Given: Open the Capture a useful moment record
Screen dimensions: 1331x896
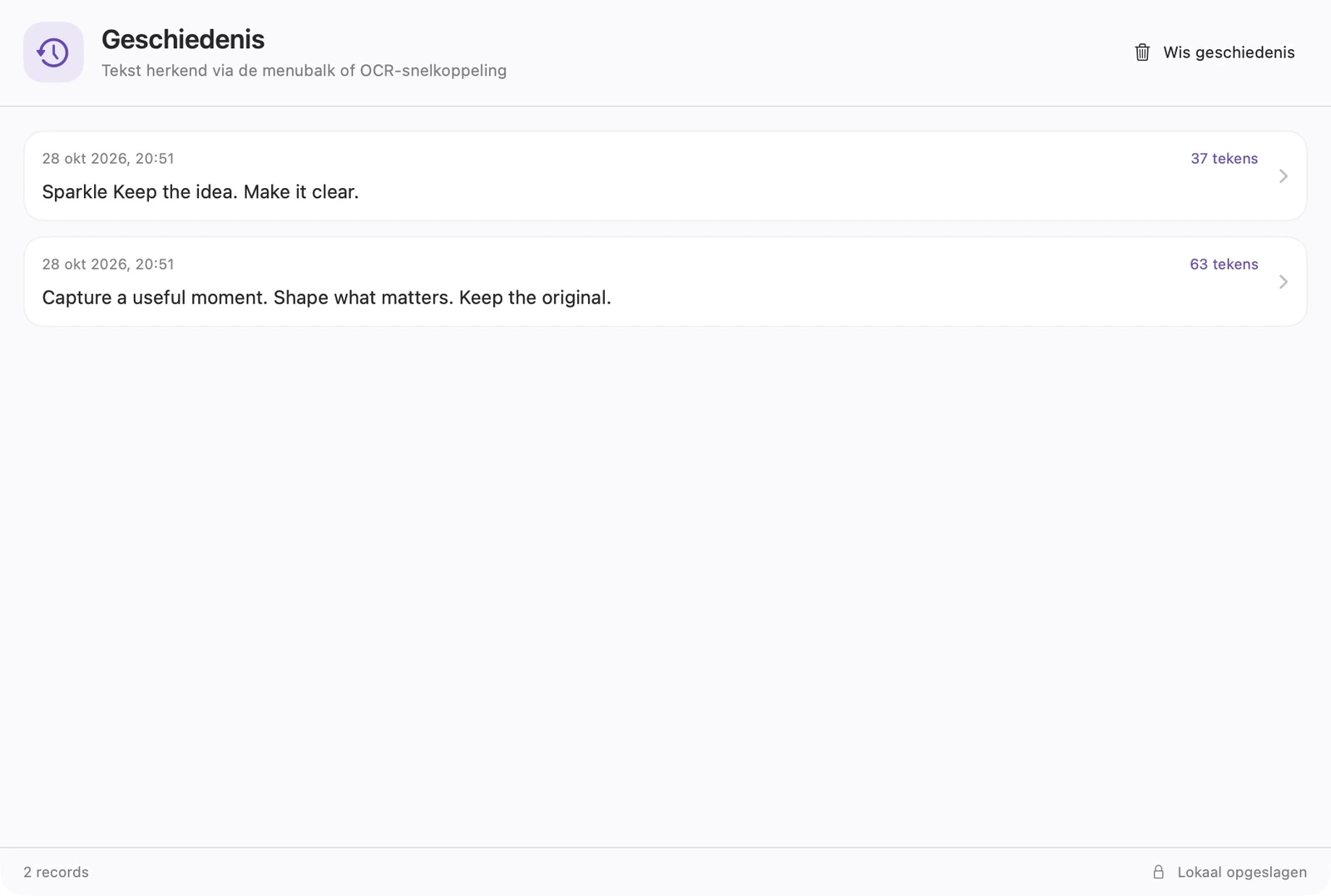Looking at the screenshot, I should tap(665, 281).
